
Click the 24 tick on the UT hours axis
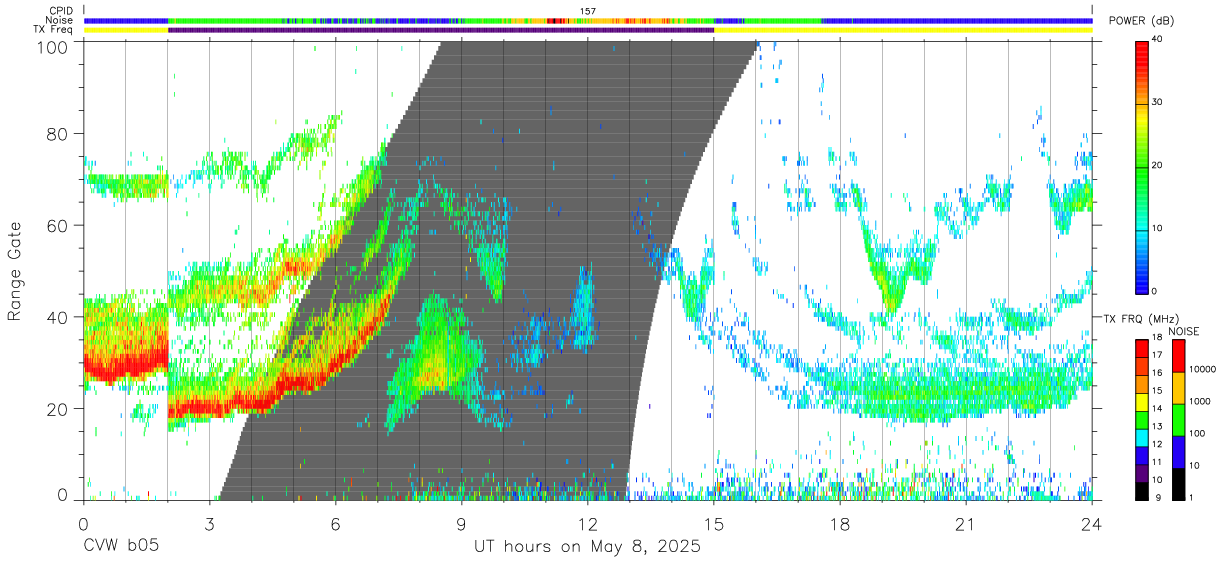coord(1091,524)
